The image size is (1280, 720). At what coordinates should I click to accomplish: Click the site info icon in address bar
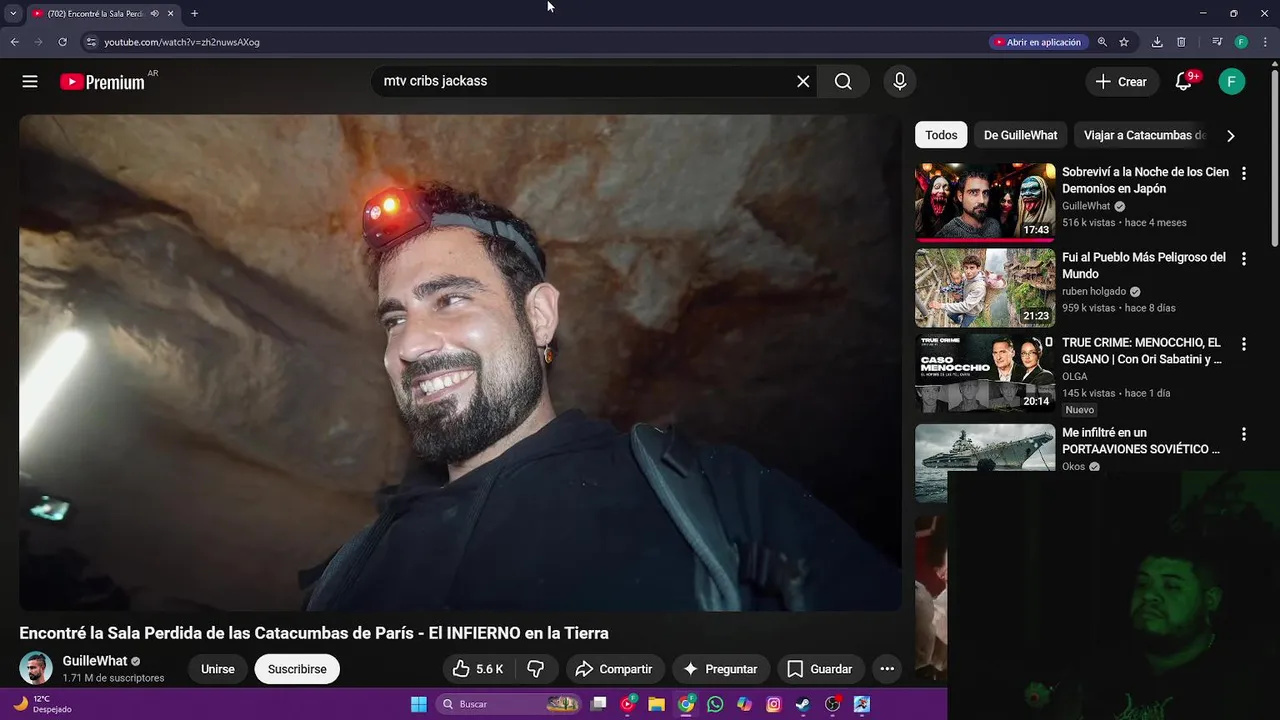pos(91,42)
